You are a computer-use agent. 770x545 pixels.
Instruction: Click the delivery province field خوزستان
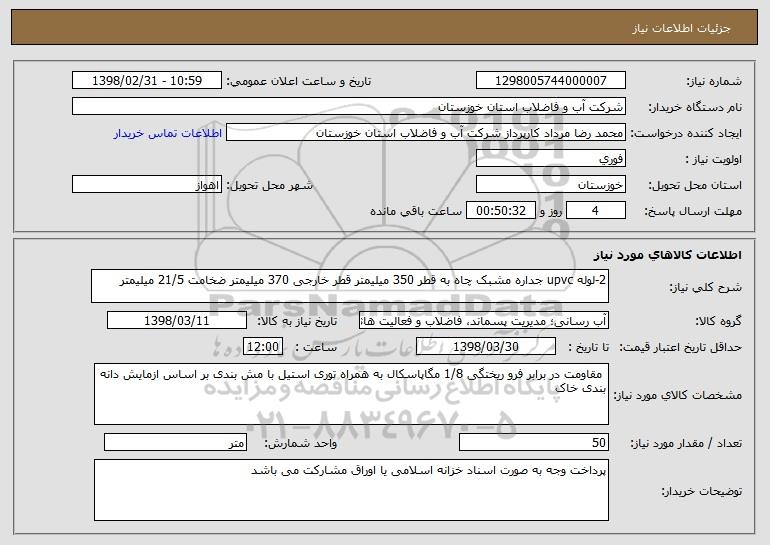550,185
